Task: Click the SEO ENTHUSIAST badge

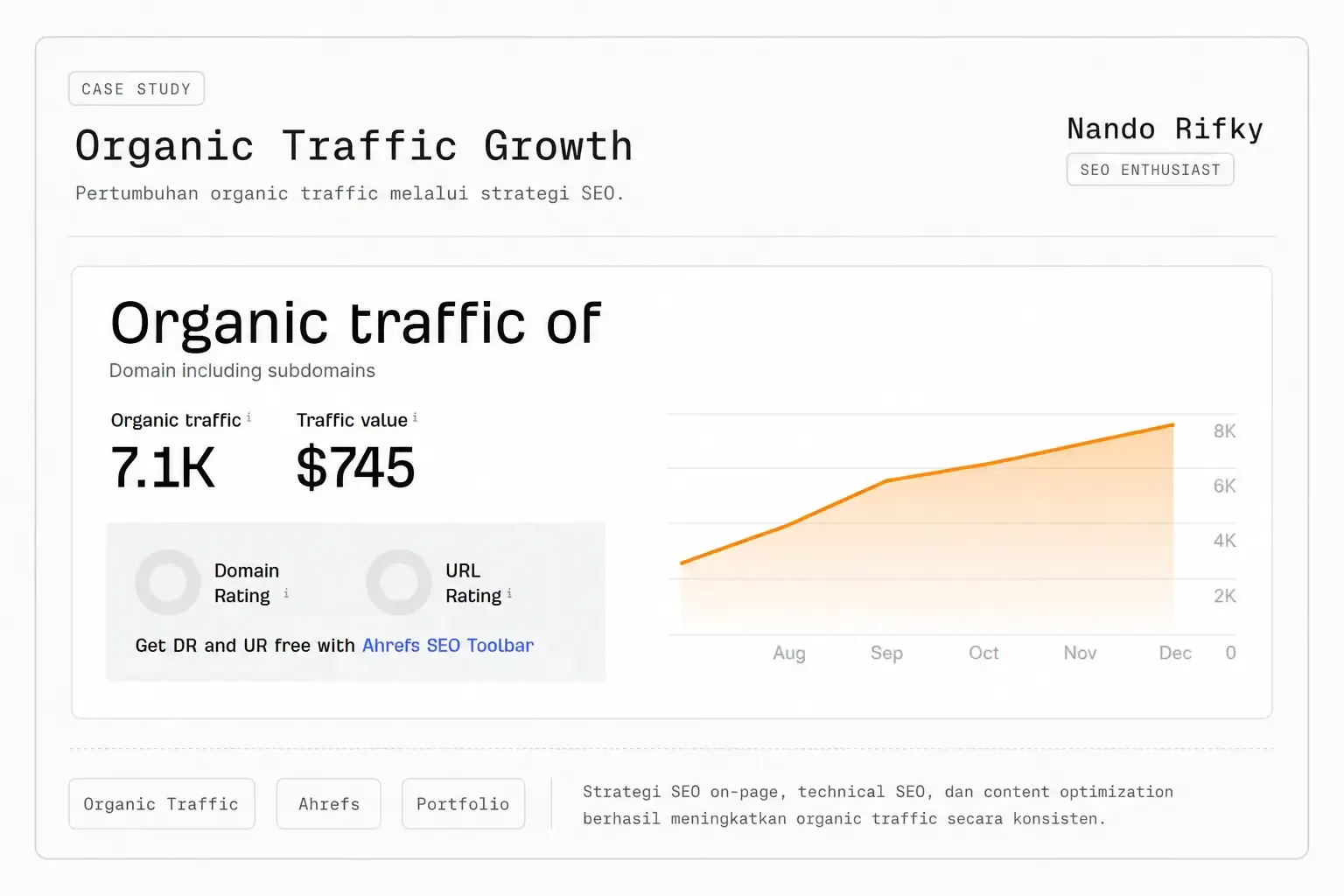Action: (x=1150, y=170)
